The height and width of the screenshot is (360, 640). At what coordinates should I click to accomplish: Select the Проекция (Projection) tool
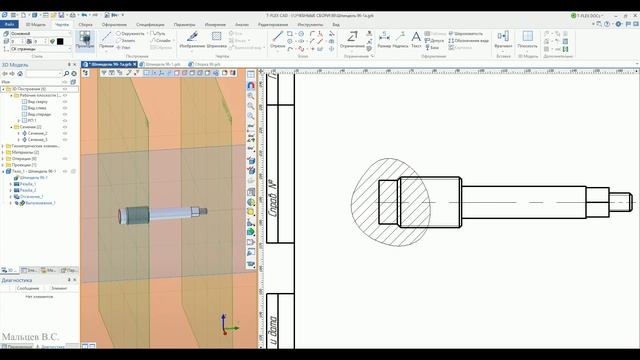[x=85, y=40]
